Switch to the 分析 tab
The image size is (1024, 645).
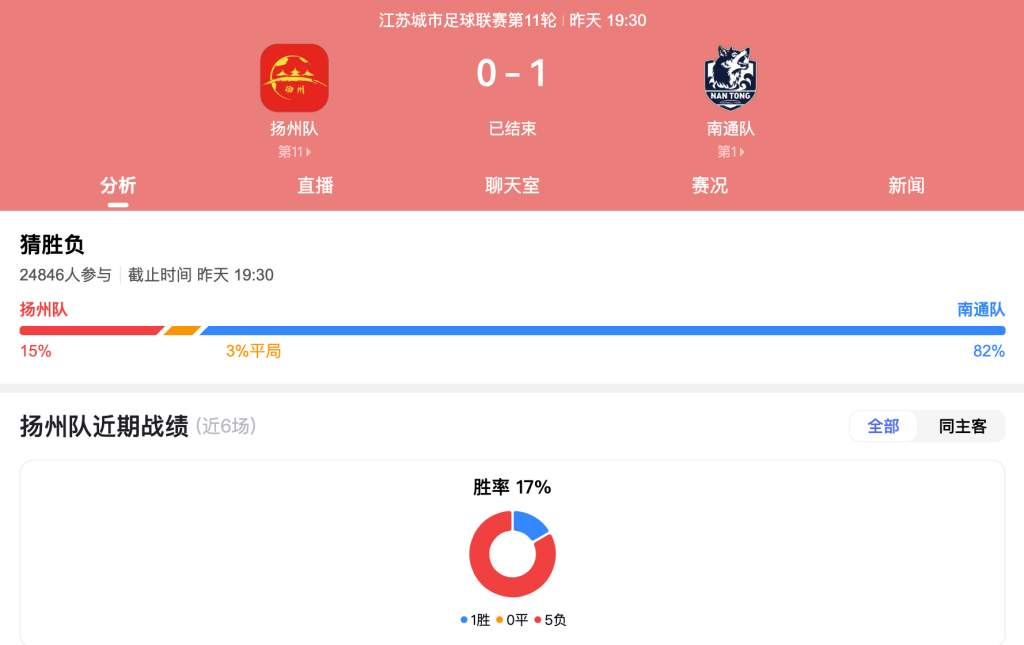tap(118, 185)
